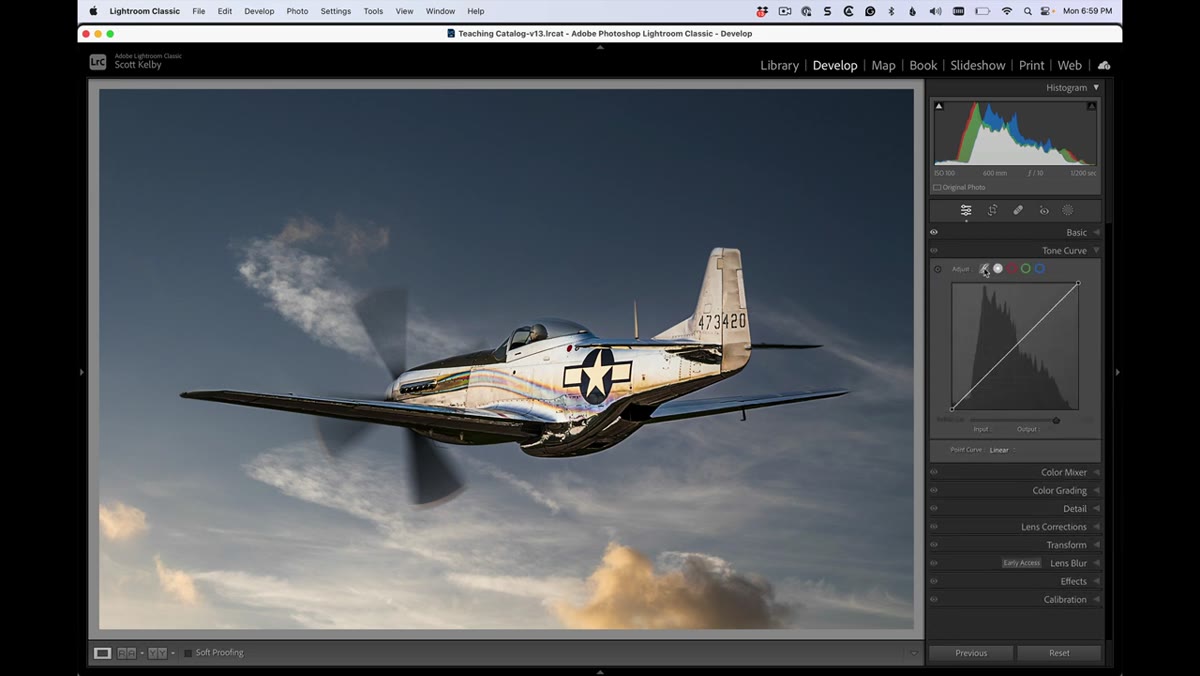Screen dimensions: 1200x676
Task: Toggle Basic panel visibility eye
Action: 934,232
